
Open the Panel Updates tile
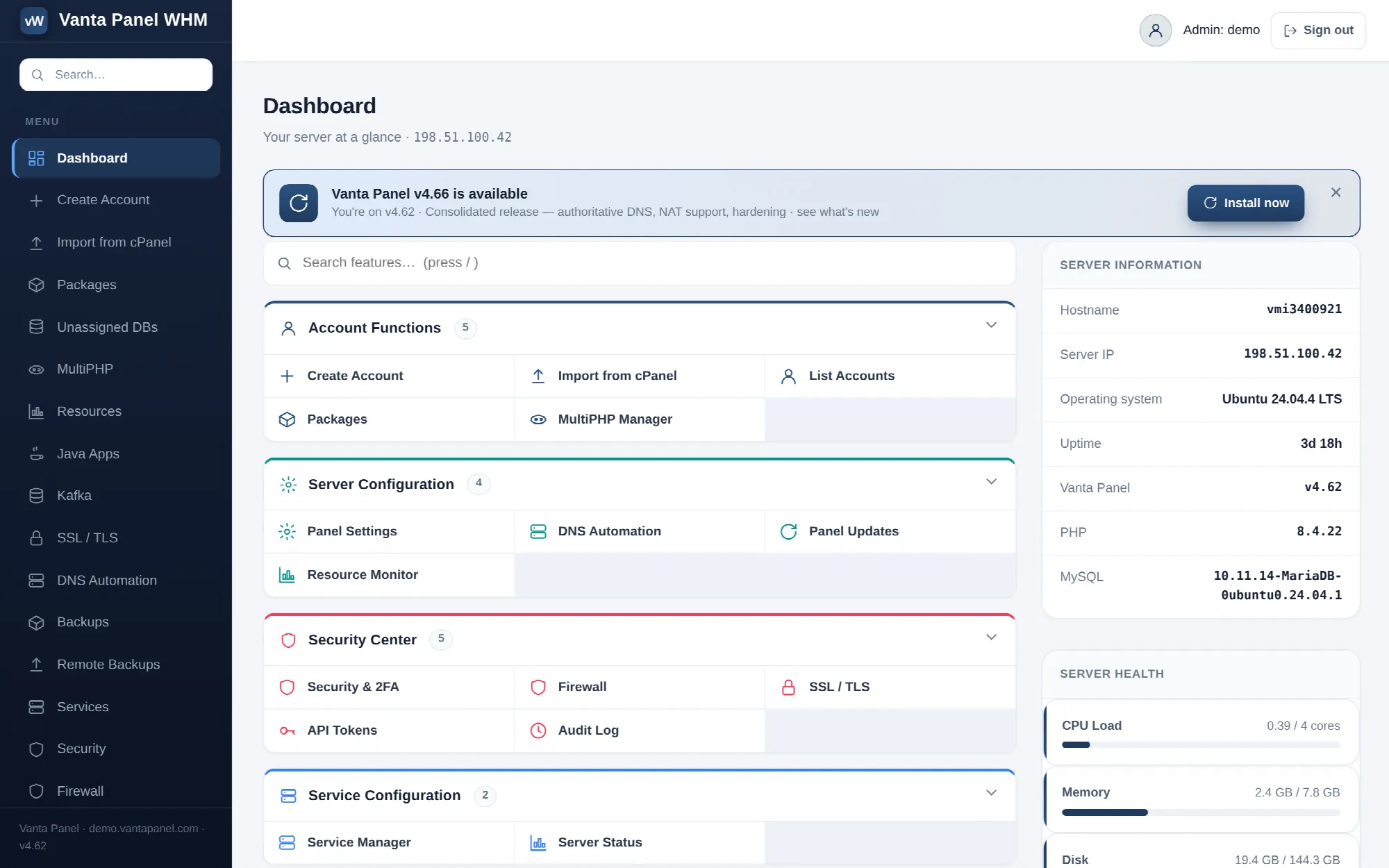(890, 531)
